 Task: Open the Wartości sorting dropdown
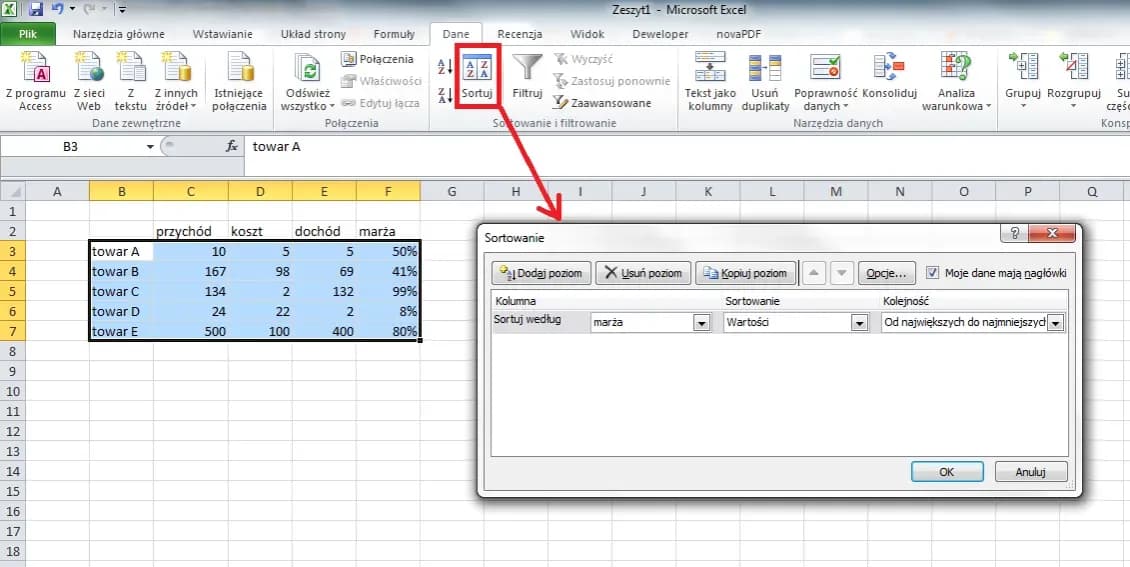(858, 323)
